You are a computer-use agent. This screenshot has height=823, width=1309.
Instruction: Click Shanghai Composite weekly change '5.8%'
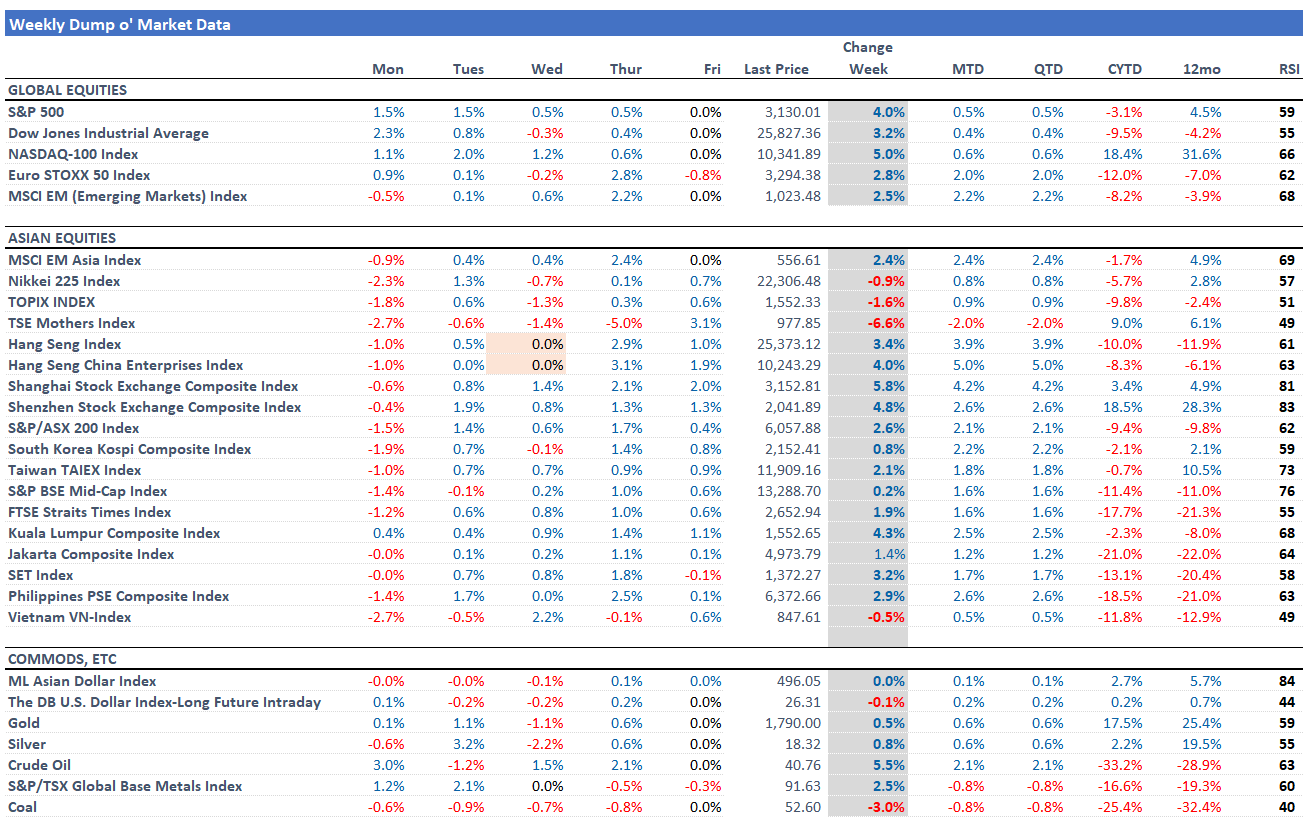coord(888,386)
